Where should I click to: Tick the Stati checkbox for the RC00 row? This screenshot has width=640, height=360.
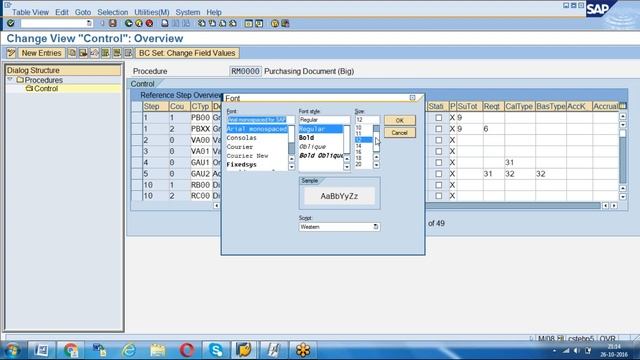coord(438,196)
